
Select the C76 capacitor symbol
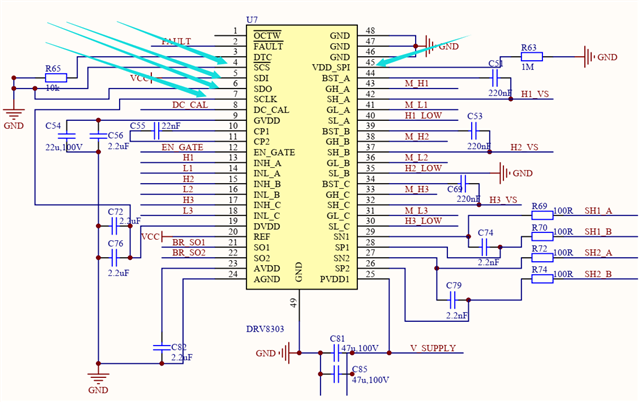[114, 258]
